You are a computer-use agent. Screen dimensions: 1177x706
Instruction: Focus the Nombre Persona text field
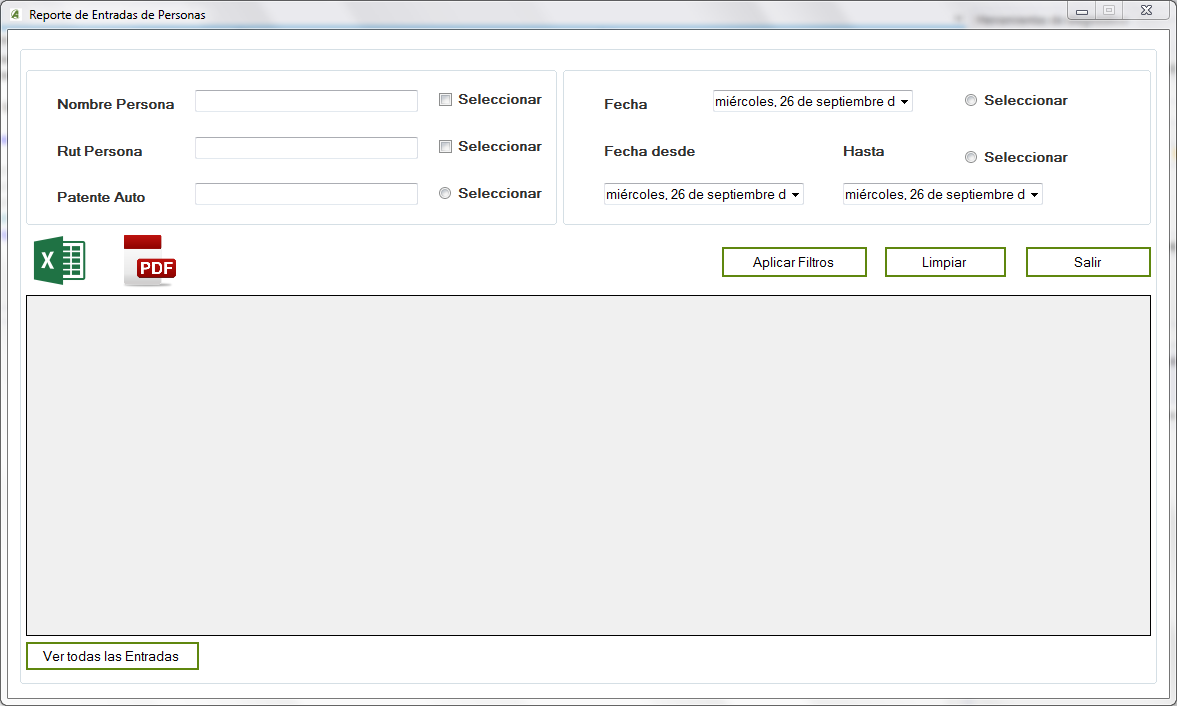click(306, 101)
